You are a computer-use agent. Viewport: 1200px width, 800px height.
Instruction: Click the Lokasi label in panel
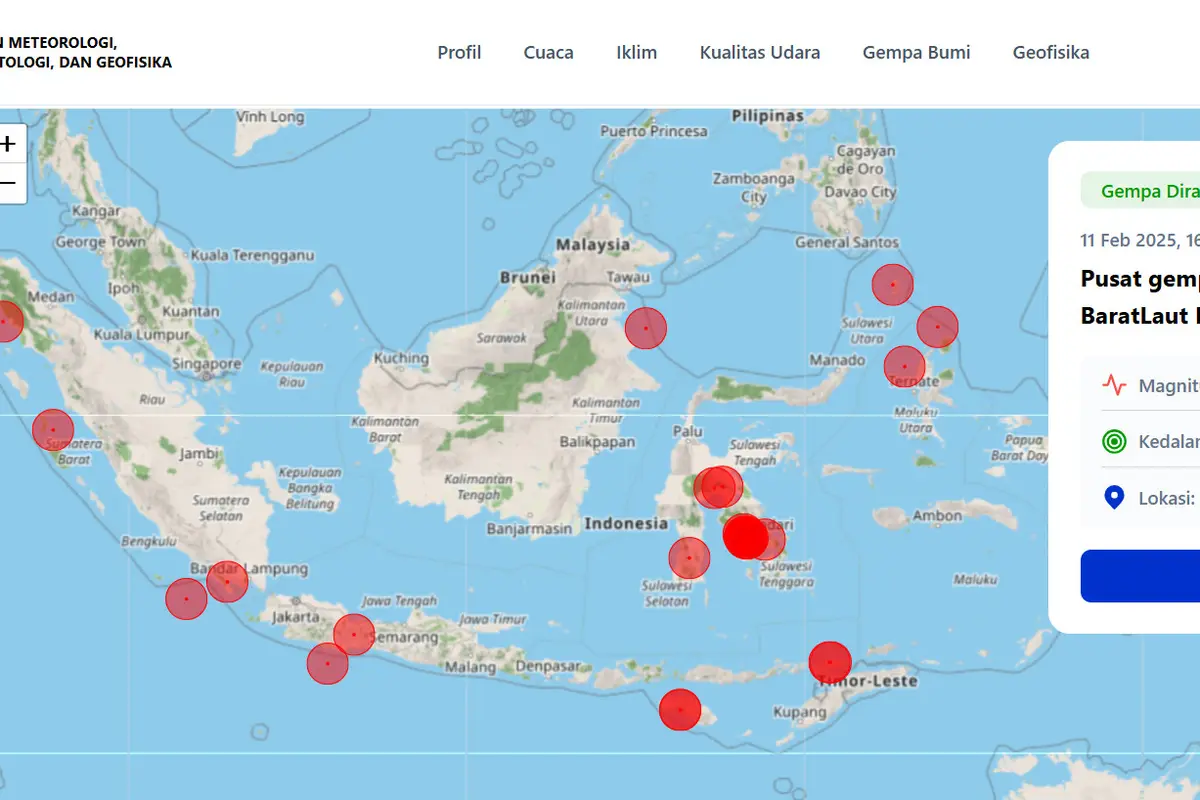(x=1167, y=497)
